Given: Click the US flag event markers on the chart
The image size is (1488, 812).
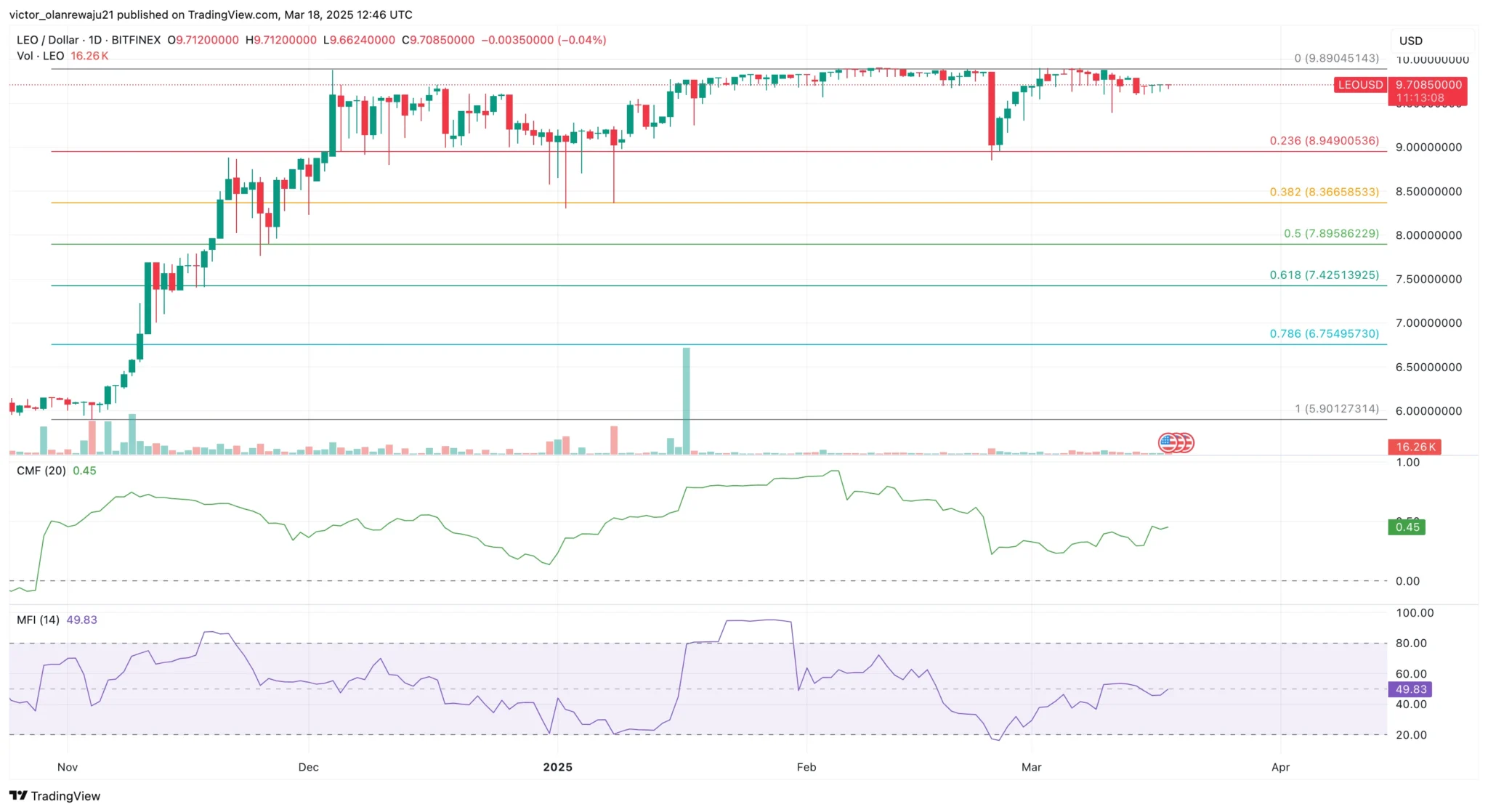Looking at the screenshot, I should coord(1176,442).
